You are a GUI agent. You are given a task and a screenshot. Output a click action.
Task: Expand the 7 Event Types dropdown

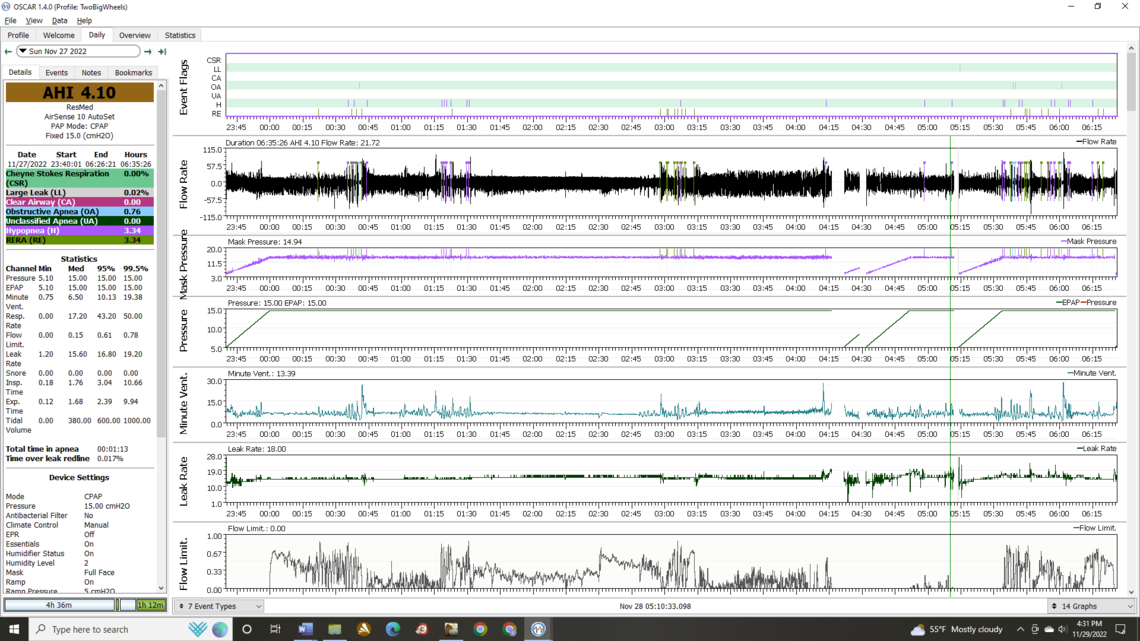pyautogui.click(x=219, y=606)
